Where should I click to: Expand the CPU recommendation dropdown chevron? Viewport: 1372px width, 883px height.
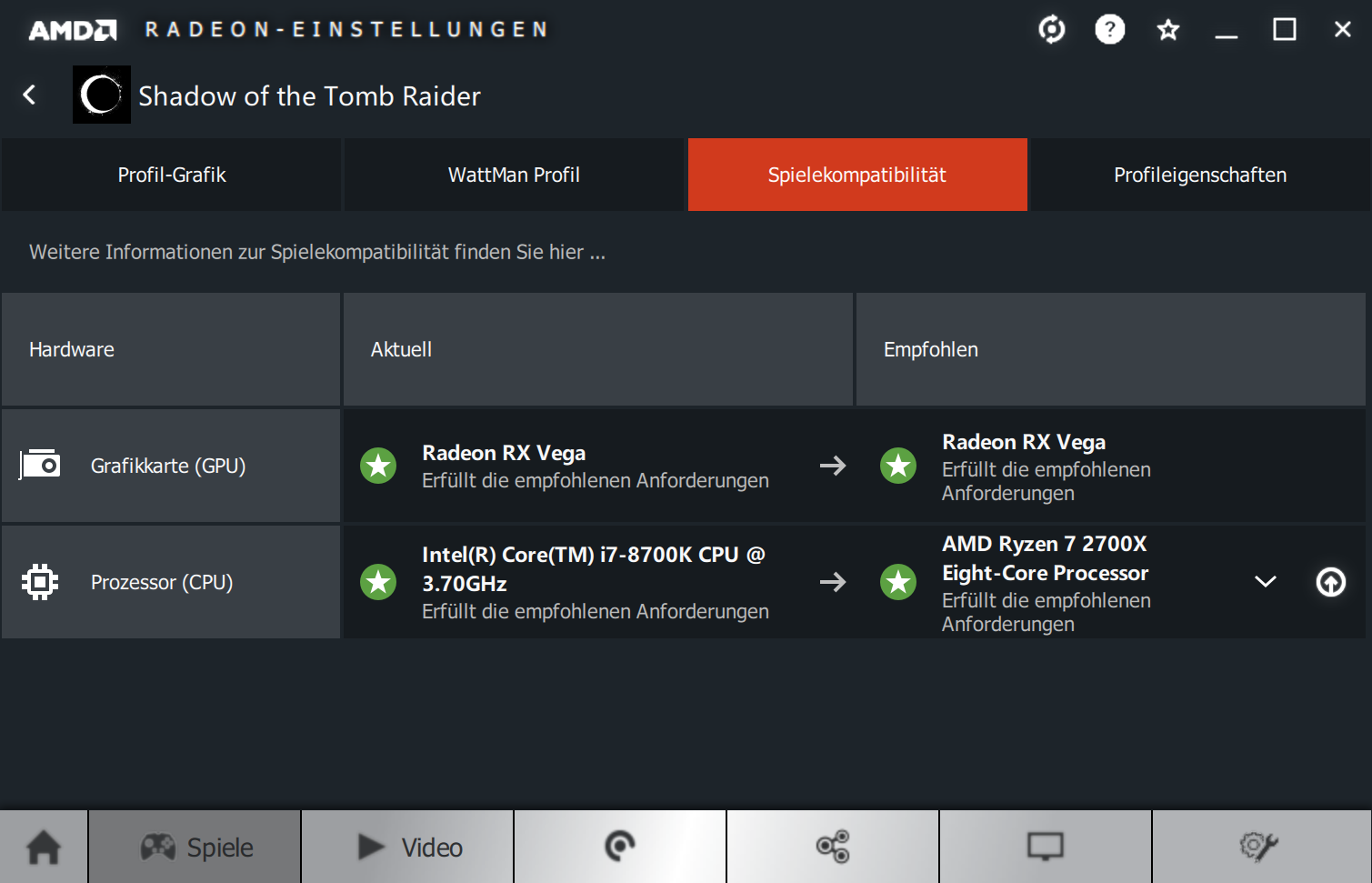pos(1266,582)
